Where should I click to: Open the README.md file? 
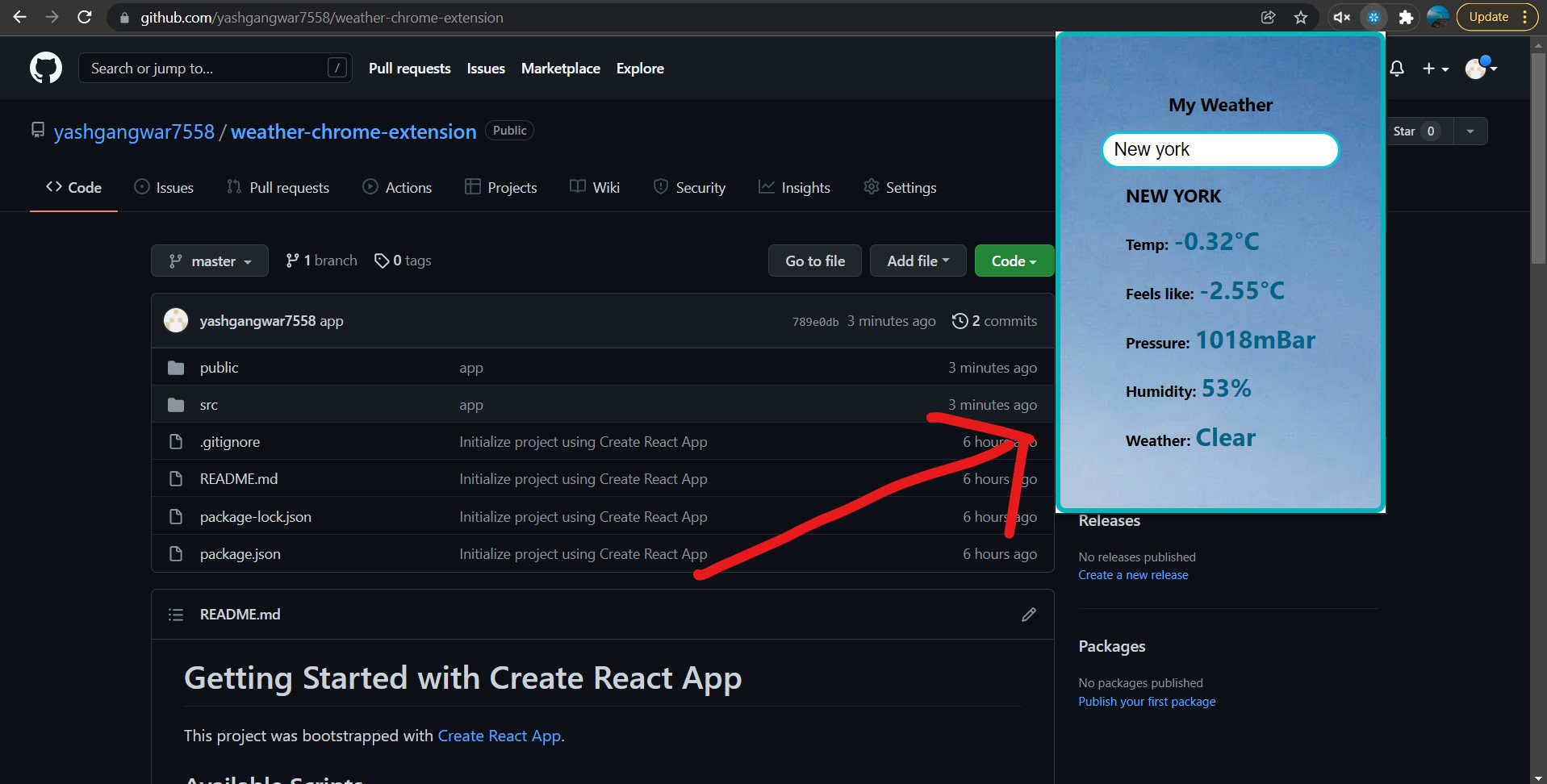point(239,479)
